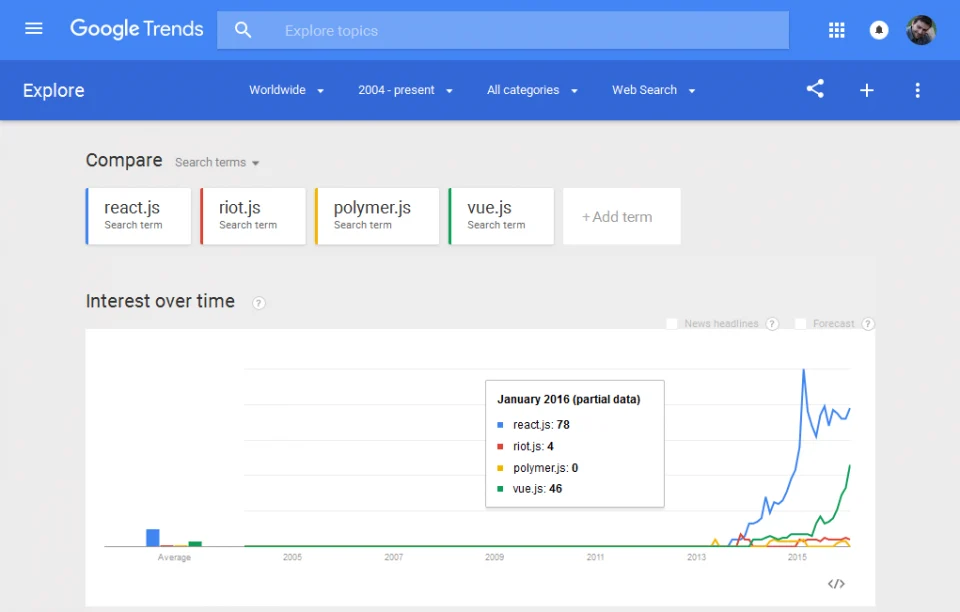Share this Trends report

tap(815, 89)
